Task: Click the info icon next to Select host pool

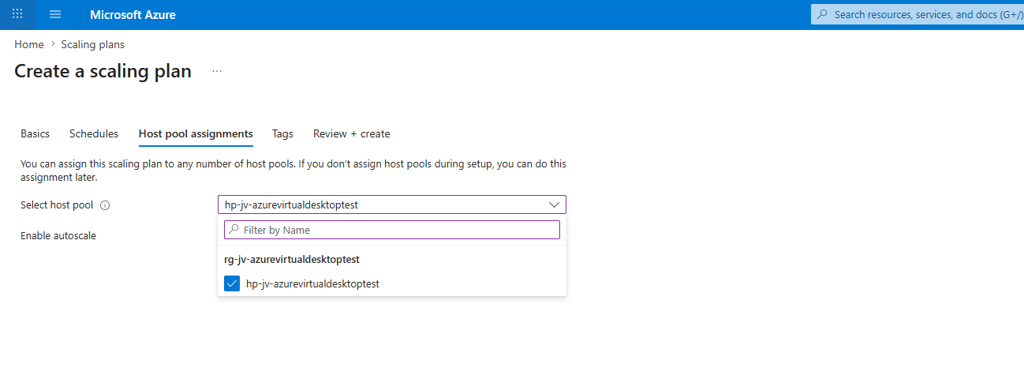Action: (106, 205)
